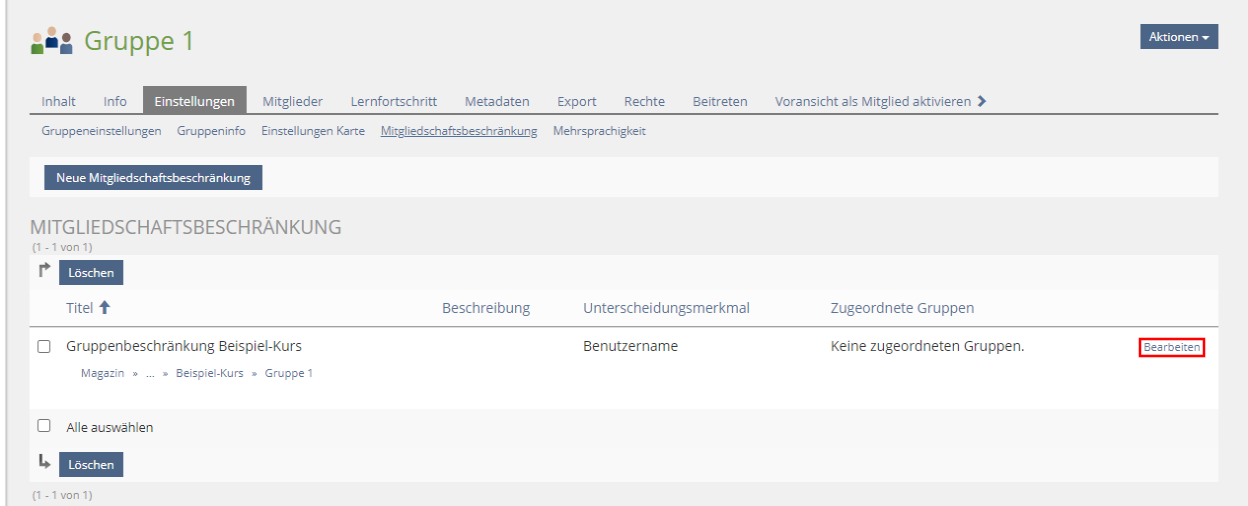1248x506 pixels.
Task: Click Neue Mitgliedschaftsbeschränkung button
Action: [x=153, y=178]
